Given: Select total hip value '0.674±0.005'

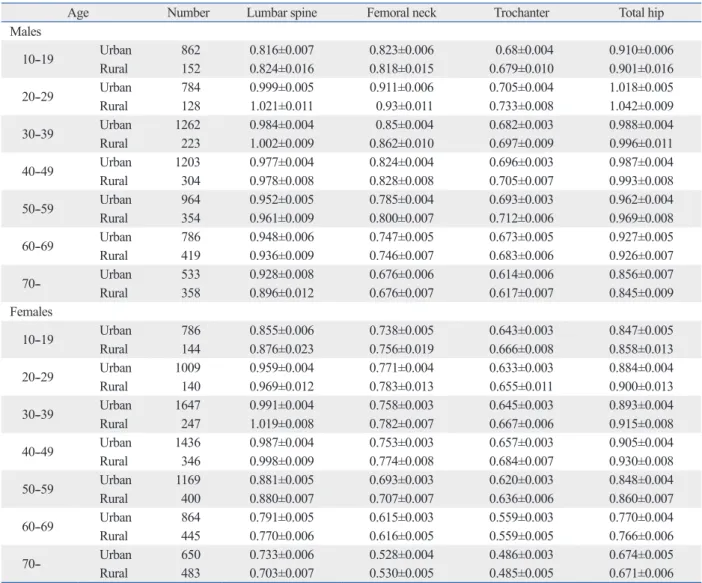Looking at the screenshot, I should [x=641, y=555].
